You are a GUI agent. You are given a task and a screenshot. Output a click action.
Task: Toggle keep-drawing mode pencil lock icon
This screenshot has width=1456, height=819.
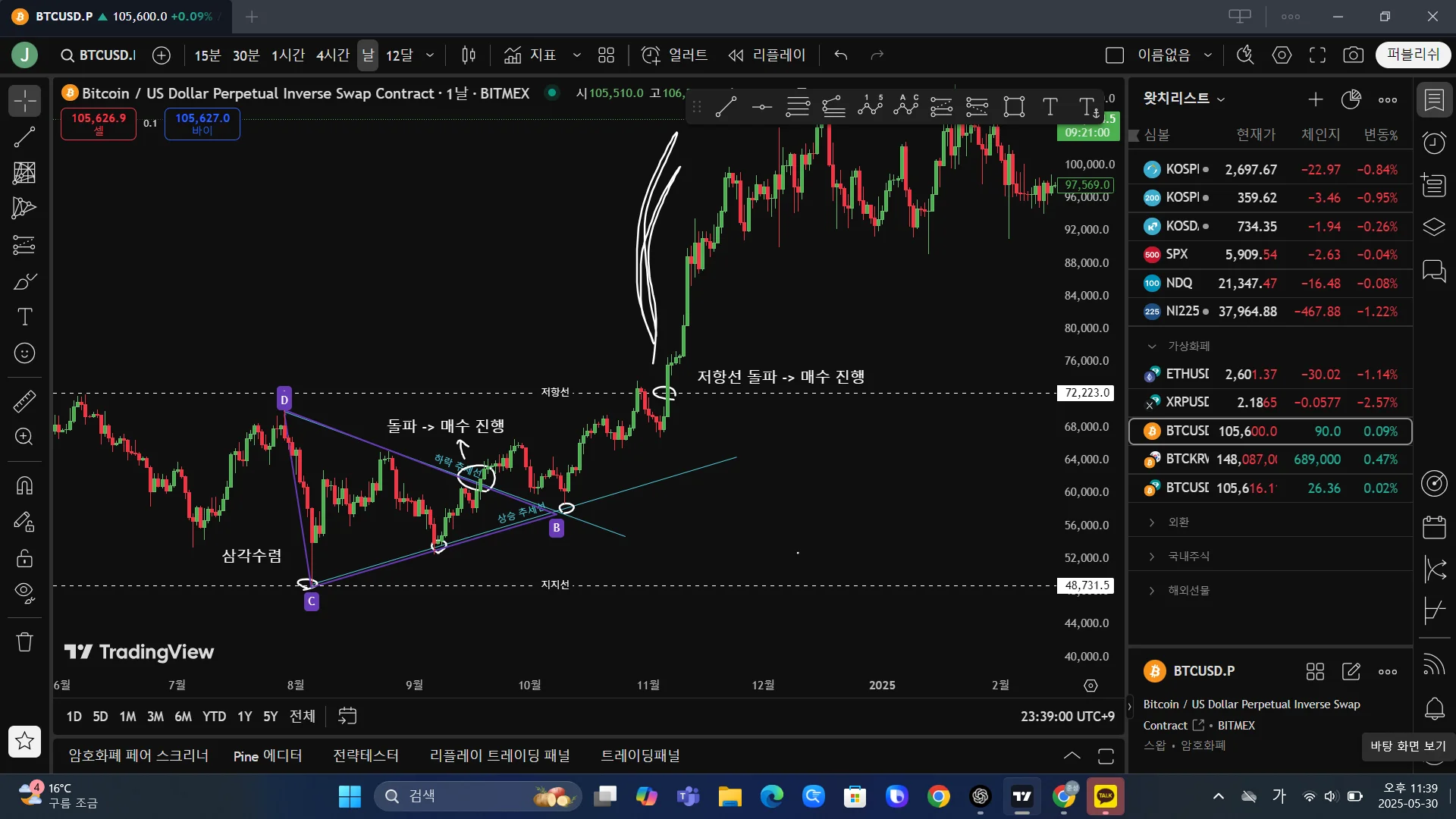24,522
